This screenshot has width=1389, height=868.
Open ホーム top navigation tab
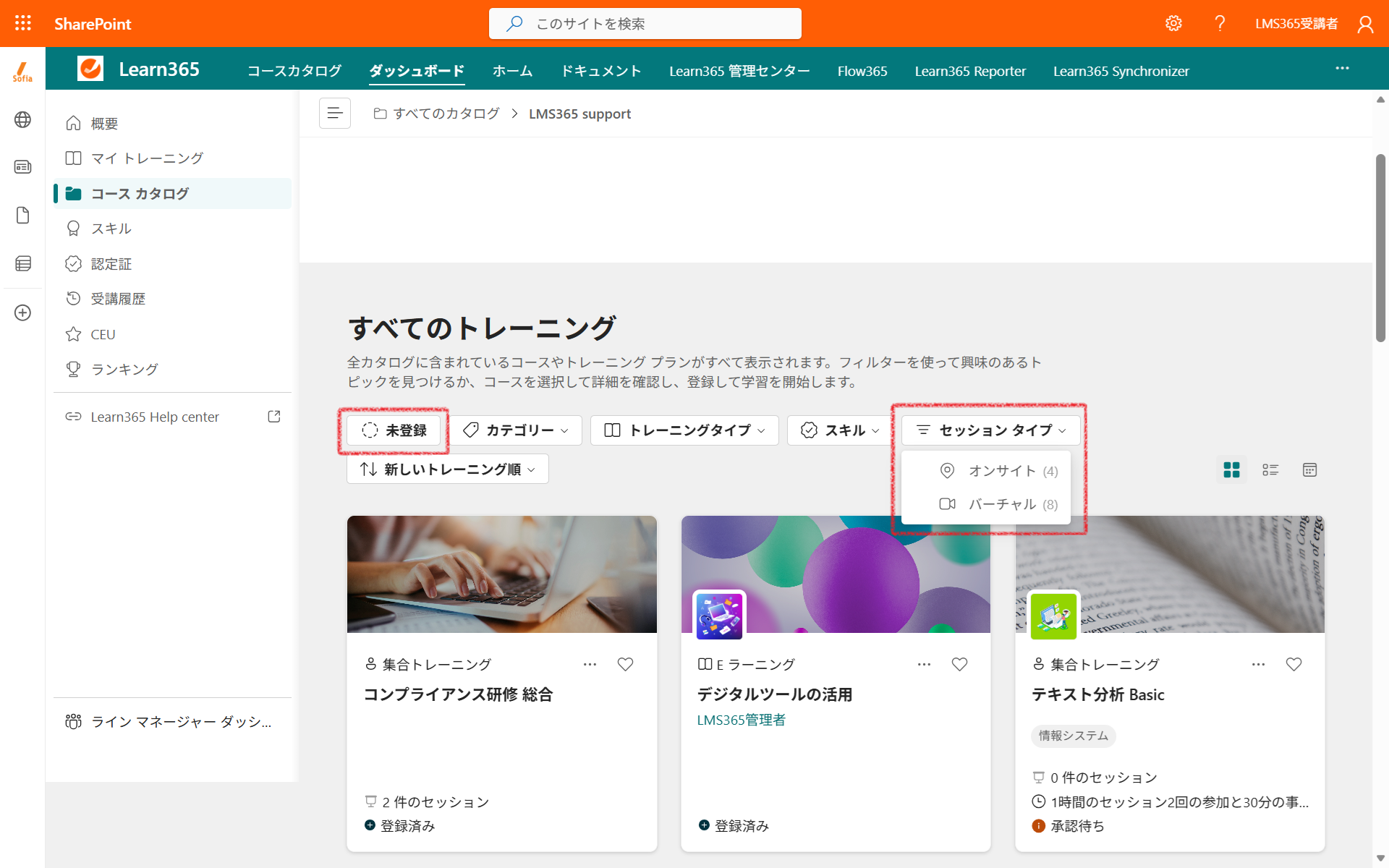[x=512, y=71]
